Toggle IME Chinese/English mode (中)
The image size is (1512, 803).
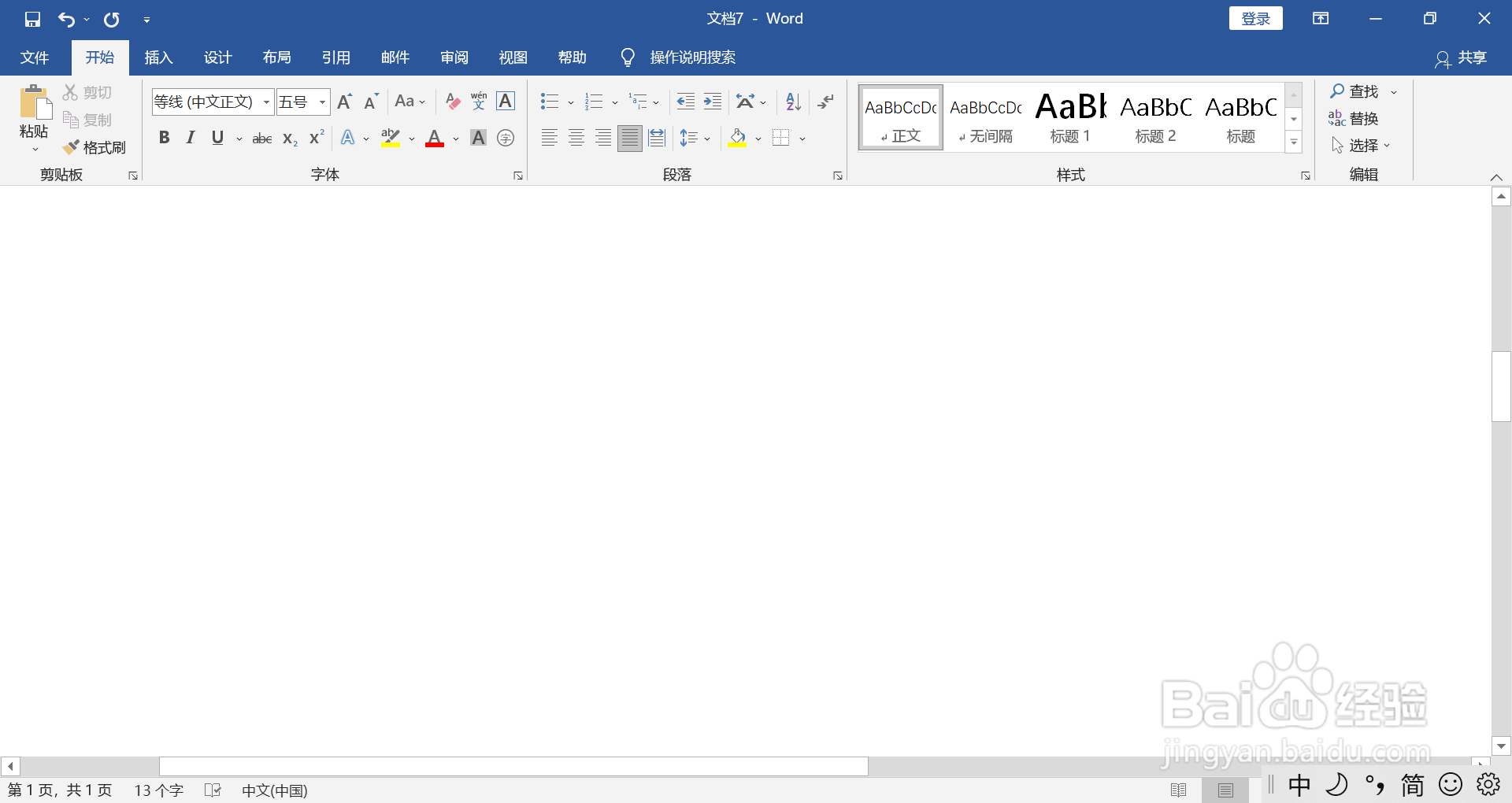1299,784
